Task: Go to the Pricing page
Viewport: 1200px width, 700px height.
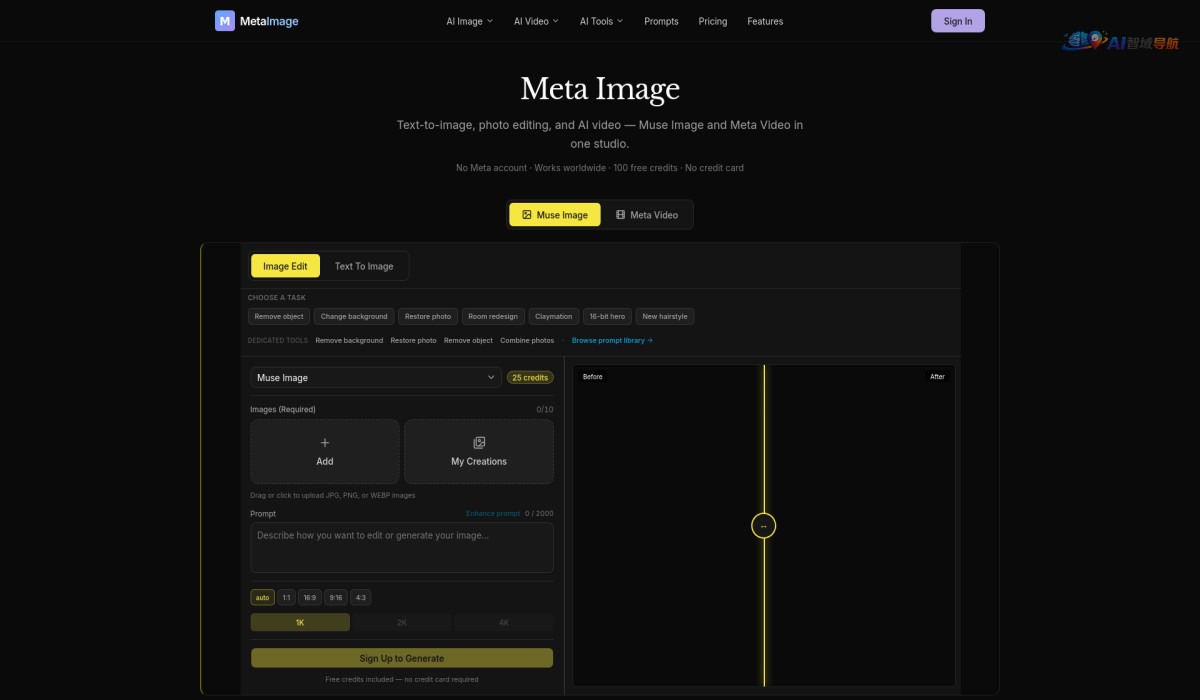Action: [x=713, y=21]
